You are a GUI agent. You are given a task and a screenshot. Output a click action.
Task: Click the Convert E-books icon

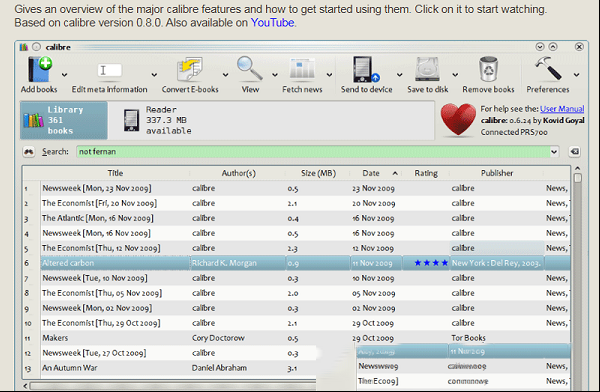190,69
